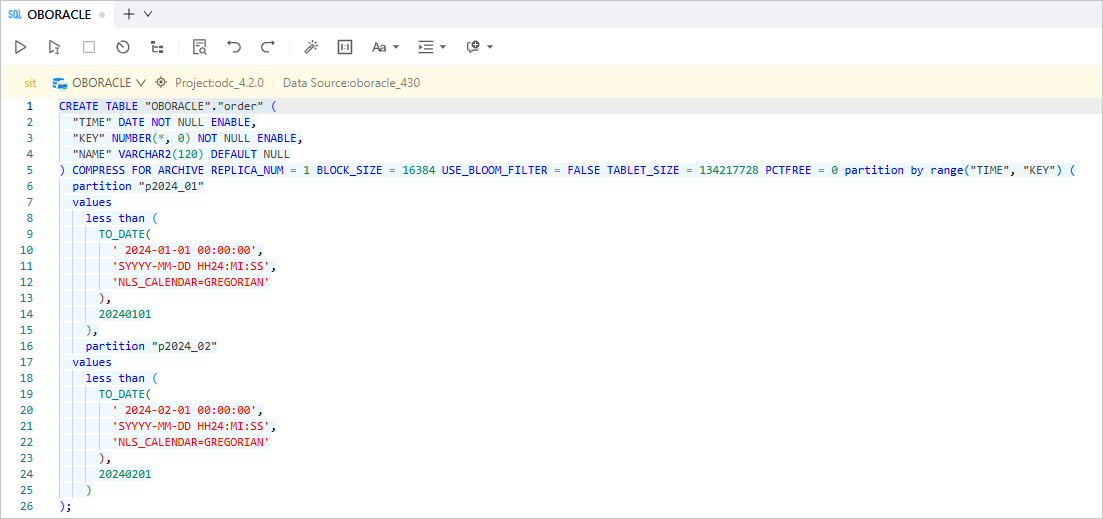The width and height of the screenshot is (1103, 519).
Task: Redo the last undone edit
Action: coord(268,47)
